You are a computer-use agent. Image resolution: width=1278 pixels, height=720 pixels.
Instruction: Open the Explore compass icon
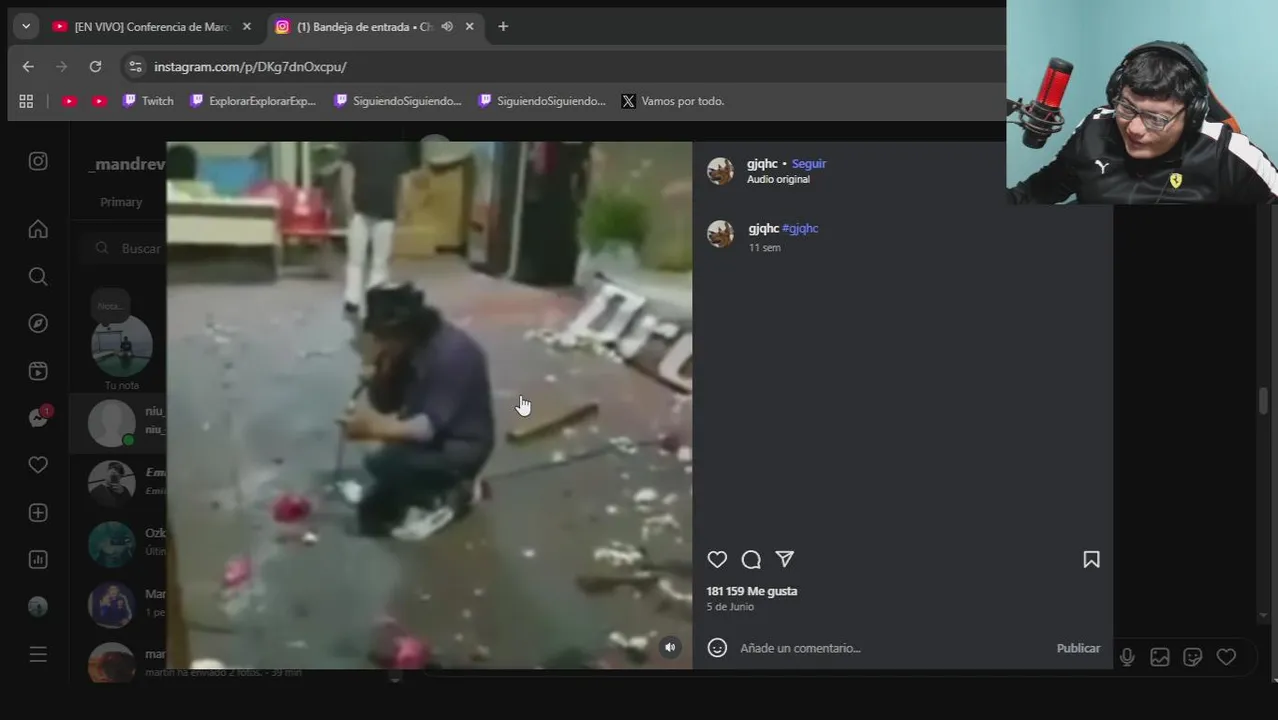(38, 323)
